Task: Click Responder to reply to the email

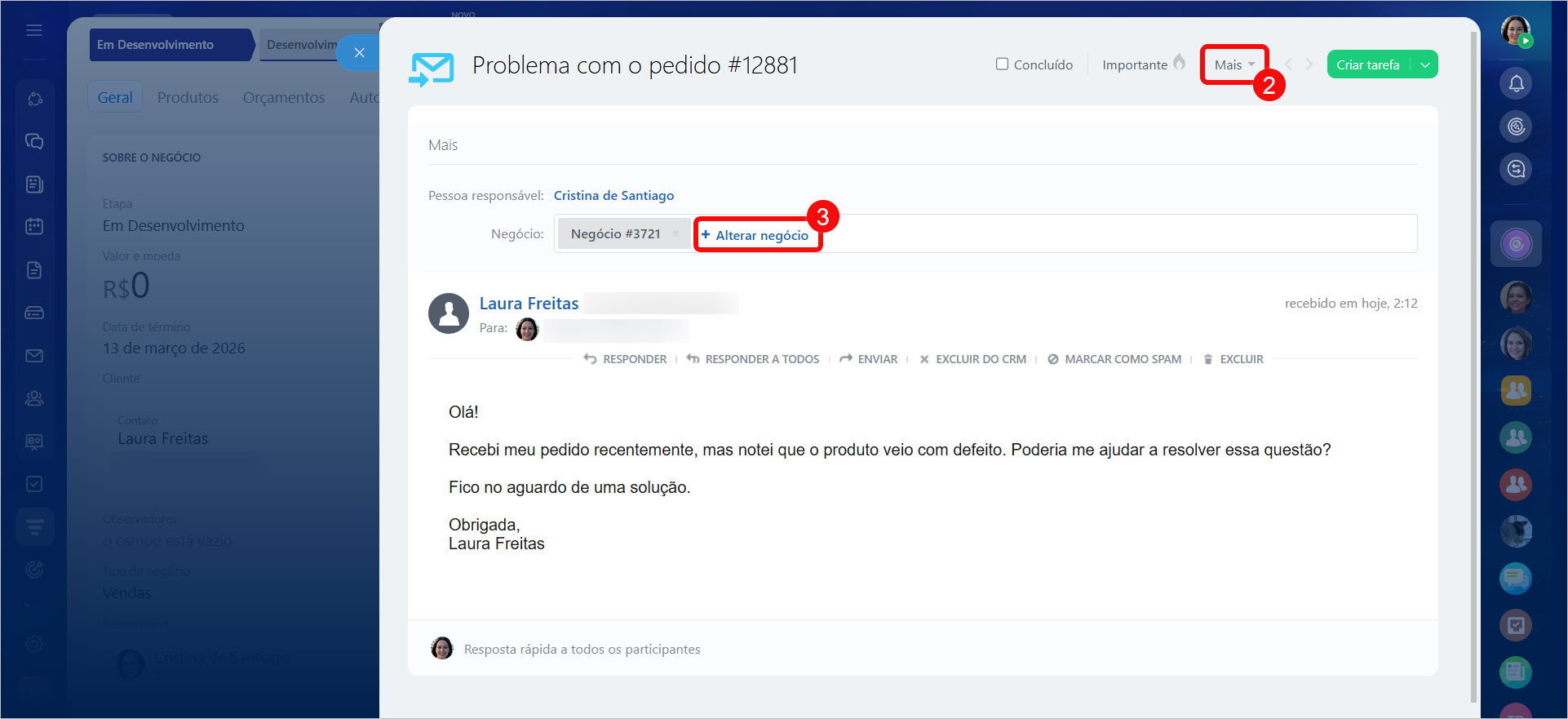Action: tap(626, 359)
